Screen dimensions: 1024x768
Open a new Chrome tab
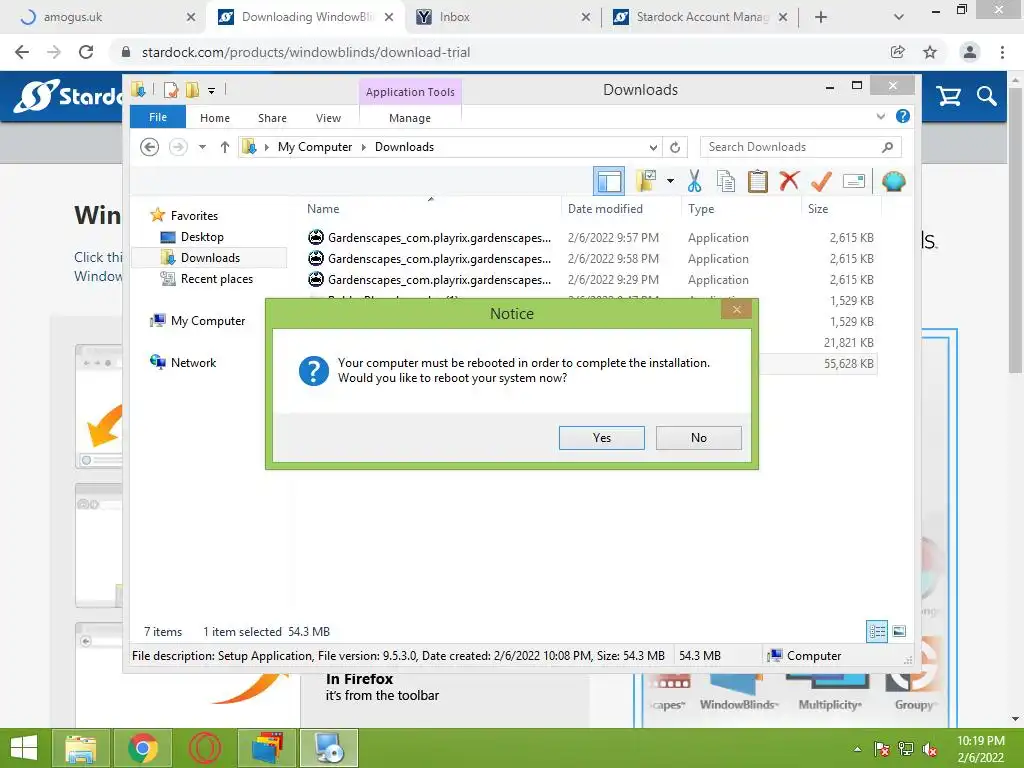click(x=821, y=17)
